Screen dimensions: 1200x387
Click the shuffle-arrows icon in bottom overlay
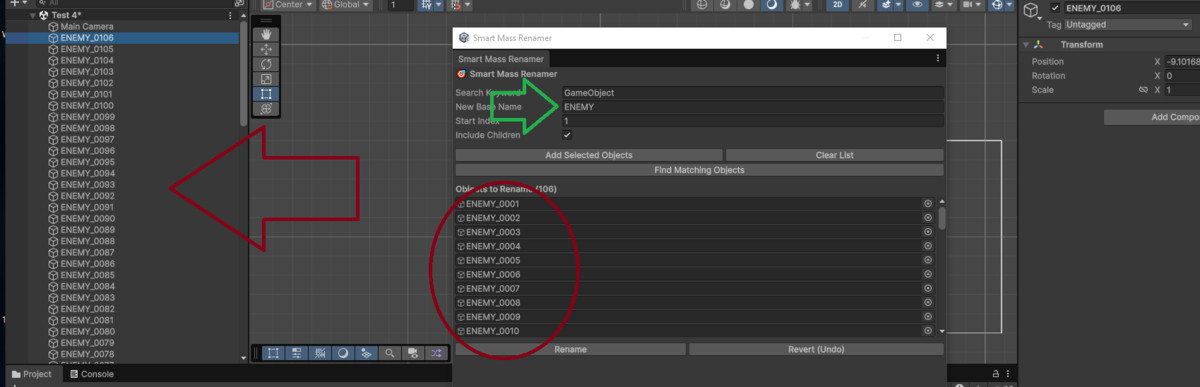[x=437, y=353]
